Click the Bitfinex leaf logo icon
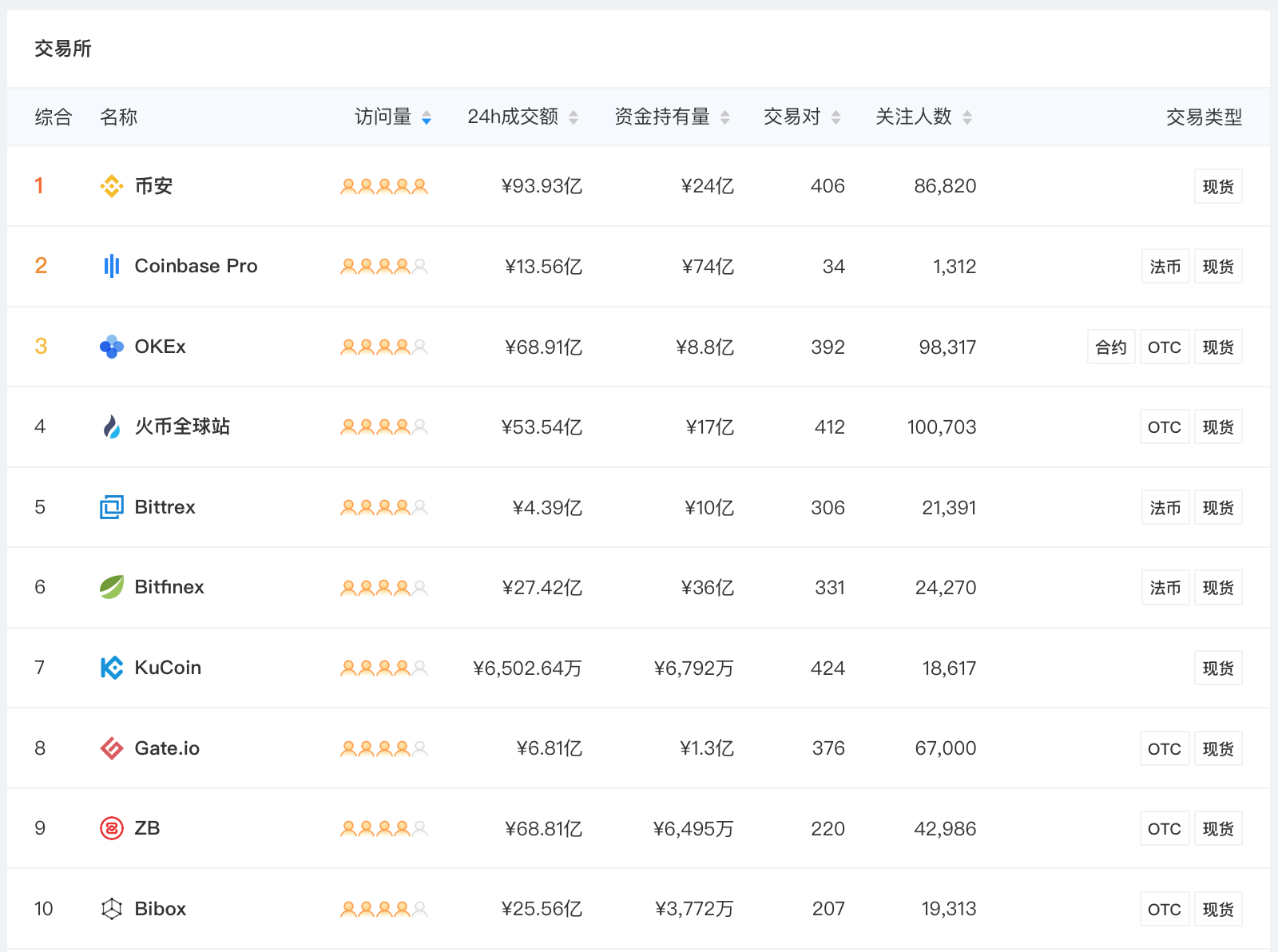The width and height of the screenshot is (1278, 952). tap(112, 587)
